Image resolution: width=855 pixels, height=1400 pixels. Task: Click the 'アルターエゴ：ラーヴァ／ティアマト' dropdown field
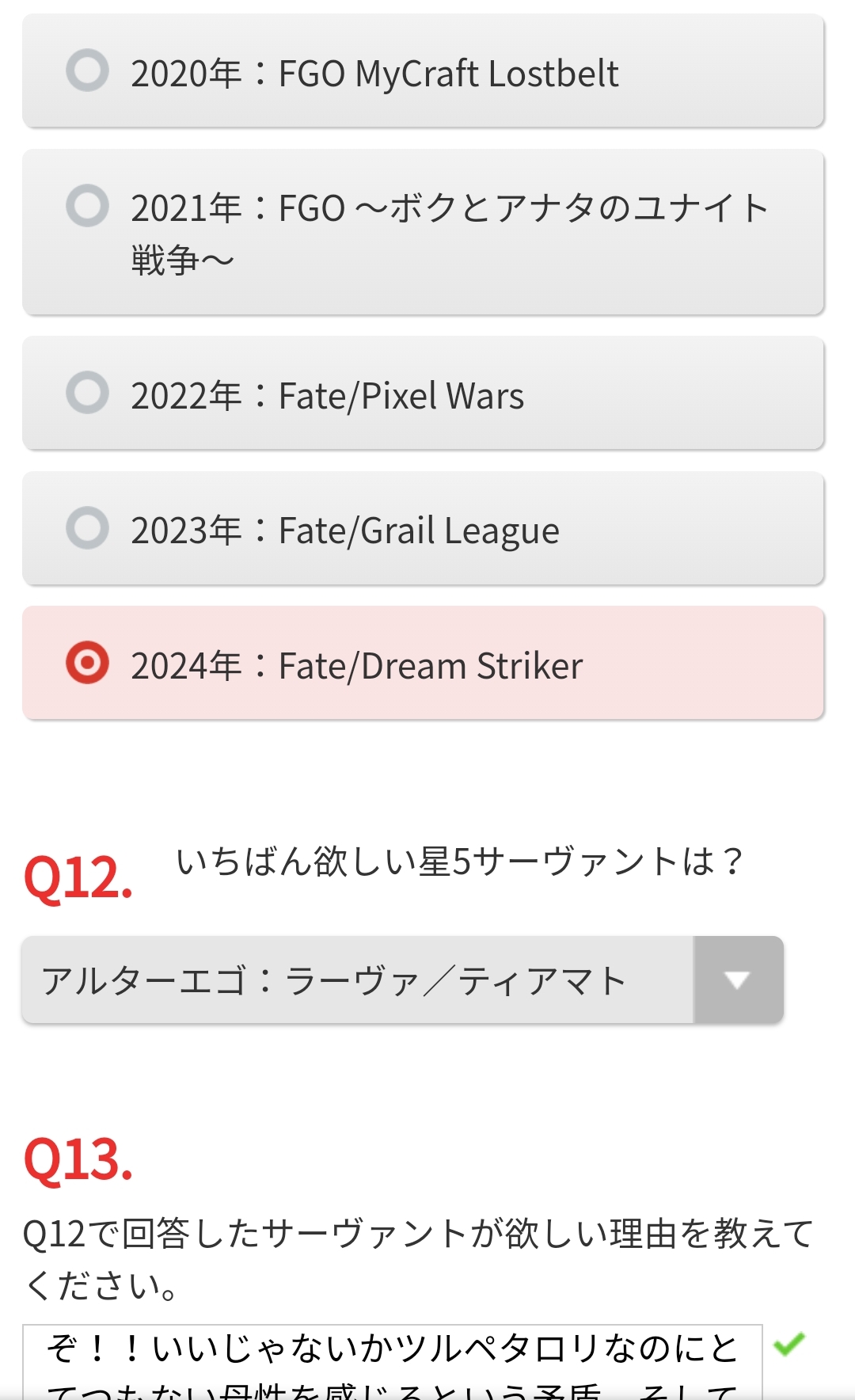point(356,980)
